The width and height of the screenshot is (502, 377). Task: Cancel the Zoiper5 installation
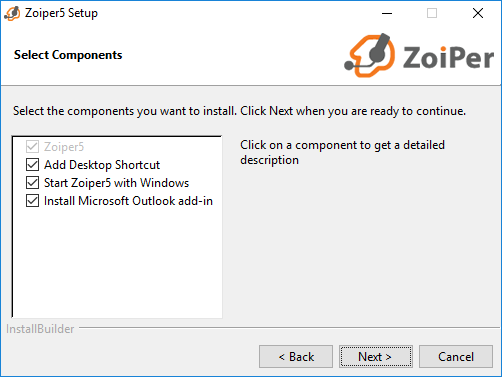coord(456,357)
